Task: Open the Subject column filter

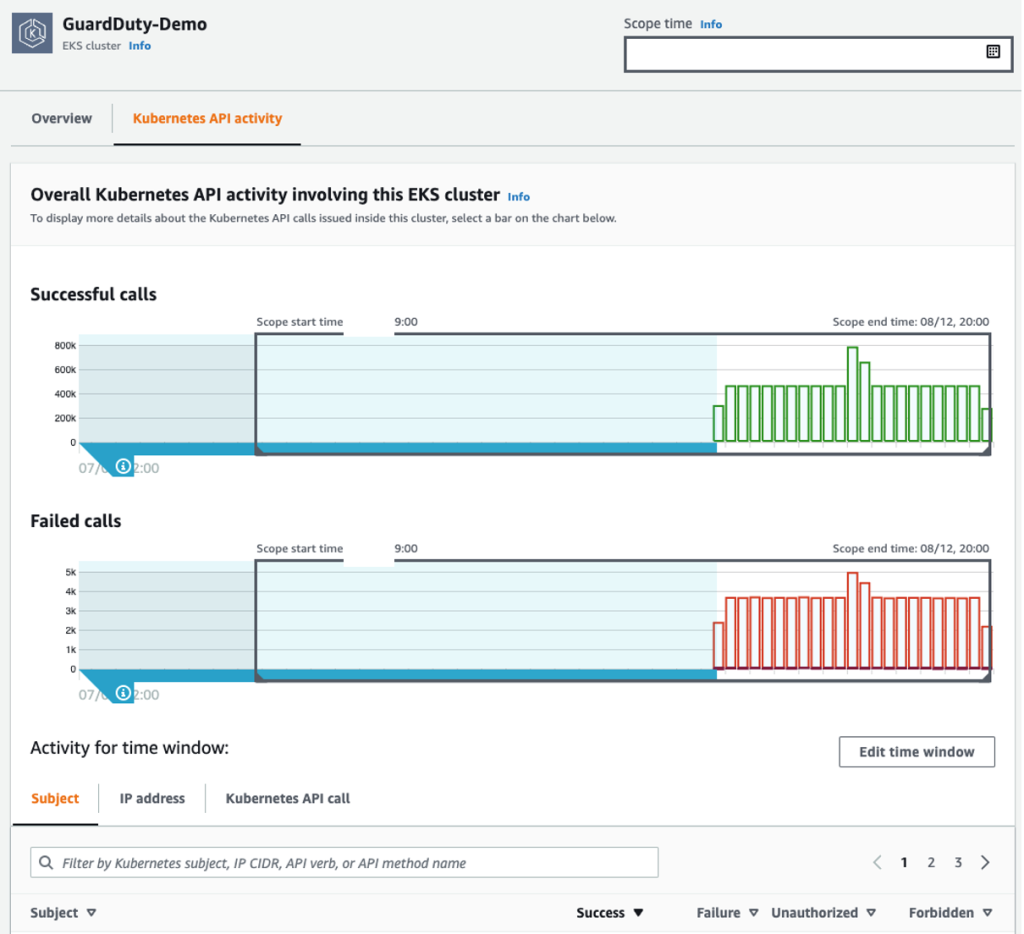Action: [x=90, y=912]
